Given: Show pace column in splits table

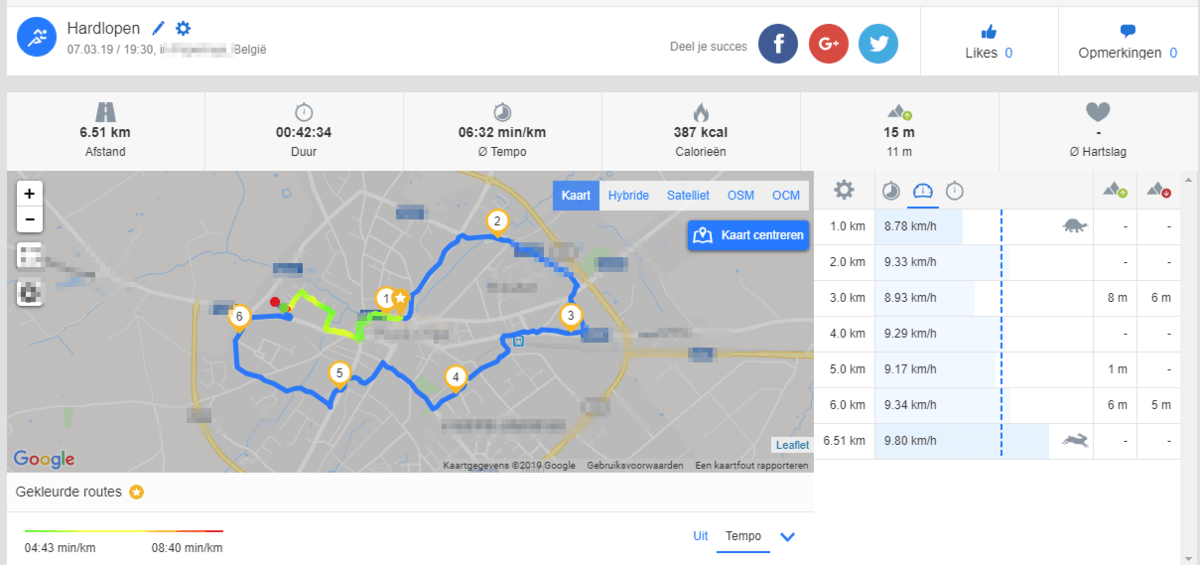Looking at the screenshot, I should [890, 190].
